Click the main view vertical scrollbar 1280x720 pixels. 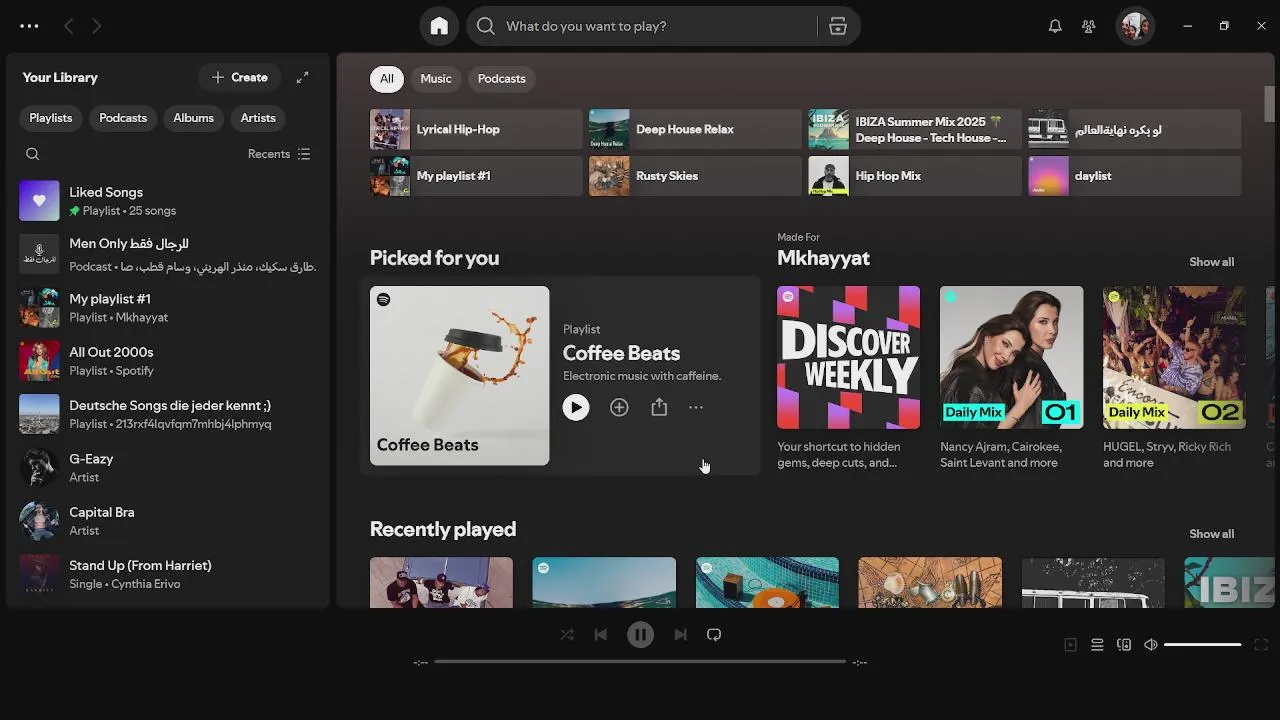pyautogui.click(x=1270, y=102)
